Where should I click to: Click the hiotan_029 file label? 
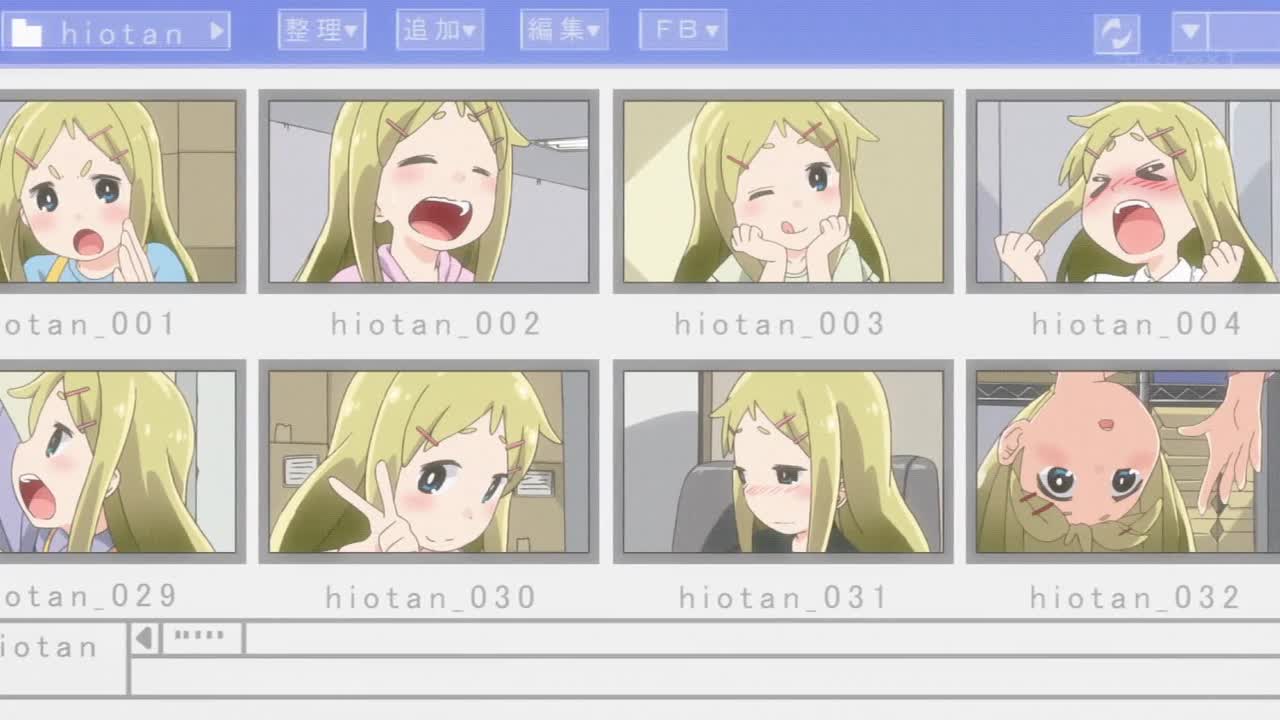(x=88, y=596)
